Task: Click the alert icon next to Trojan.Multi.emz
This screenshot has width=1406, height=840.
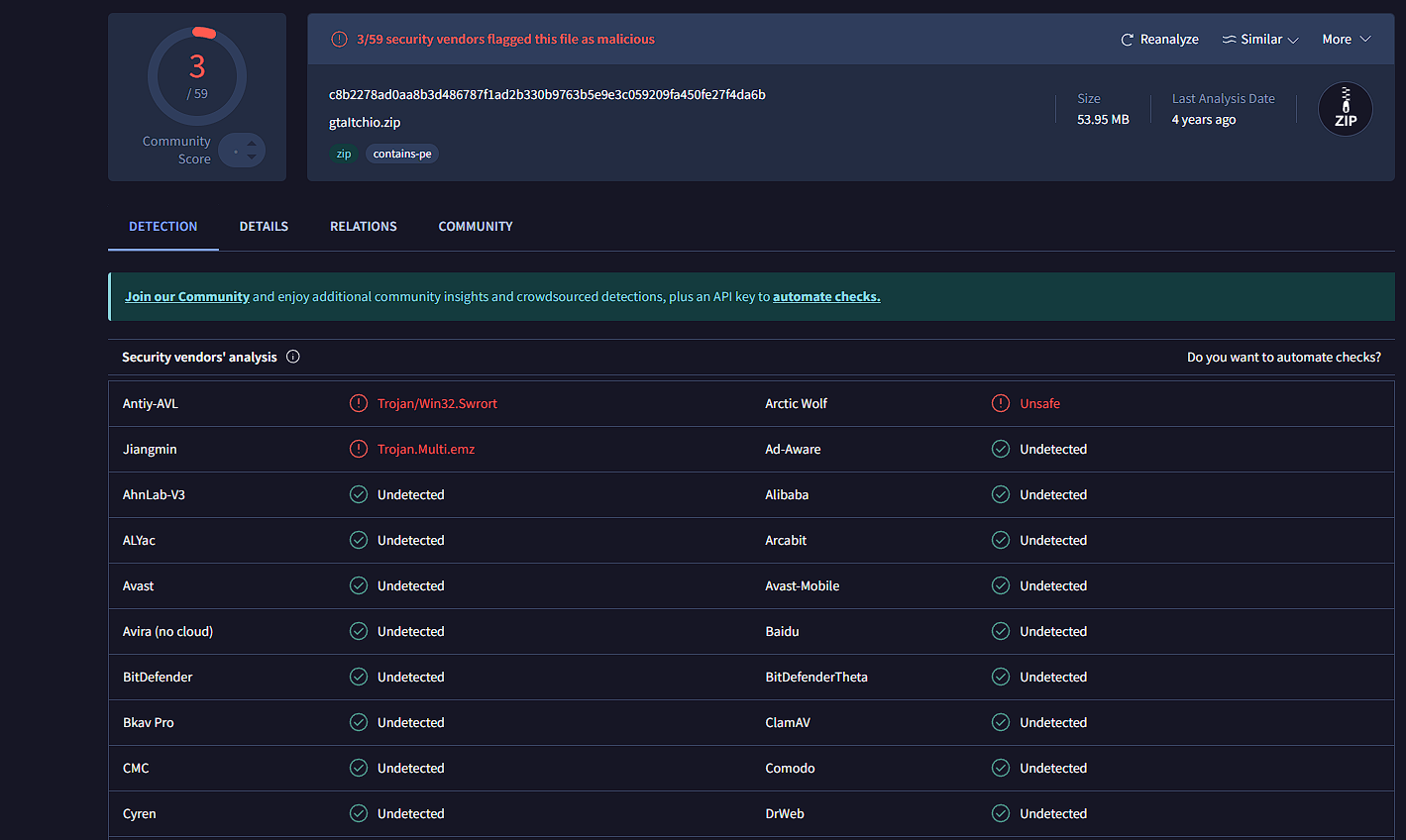Action: coord(359,449)
